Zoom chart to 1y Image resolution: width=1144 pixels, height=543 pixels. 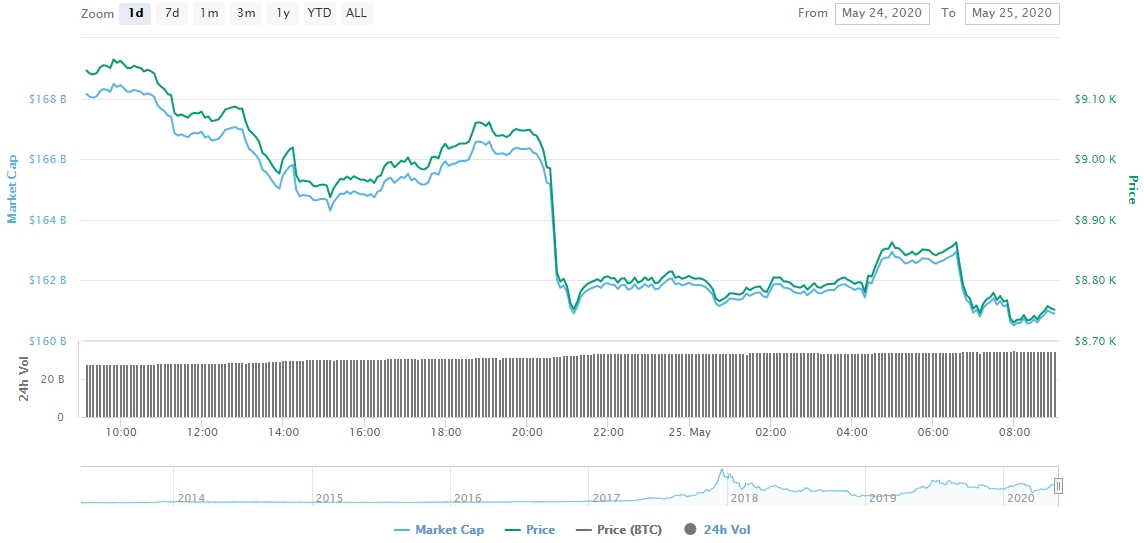283,13
